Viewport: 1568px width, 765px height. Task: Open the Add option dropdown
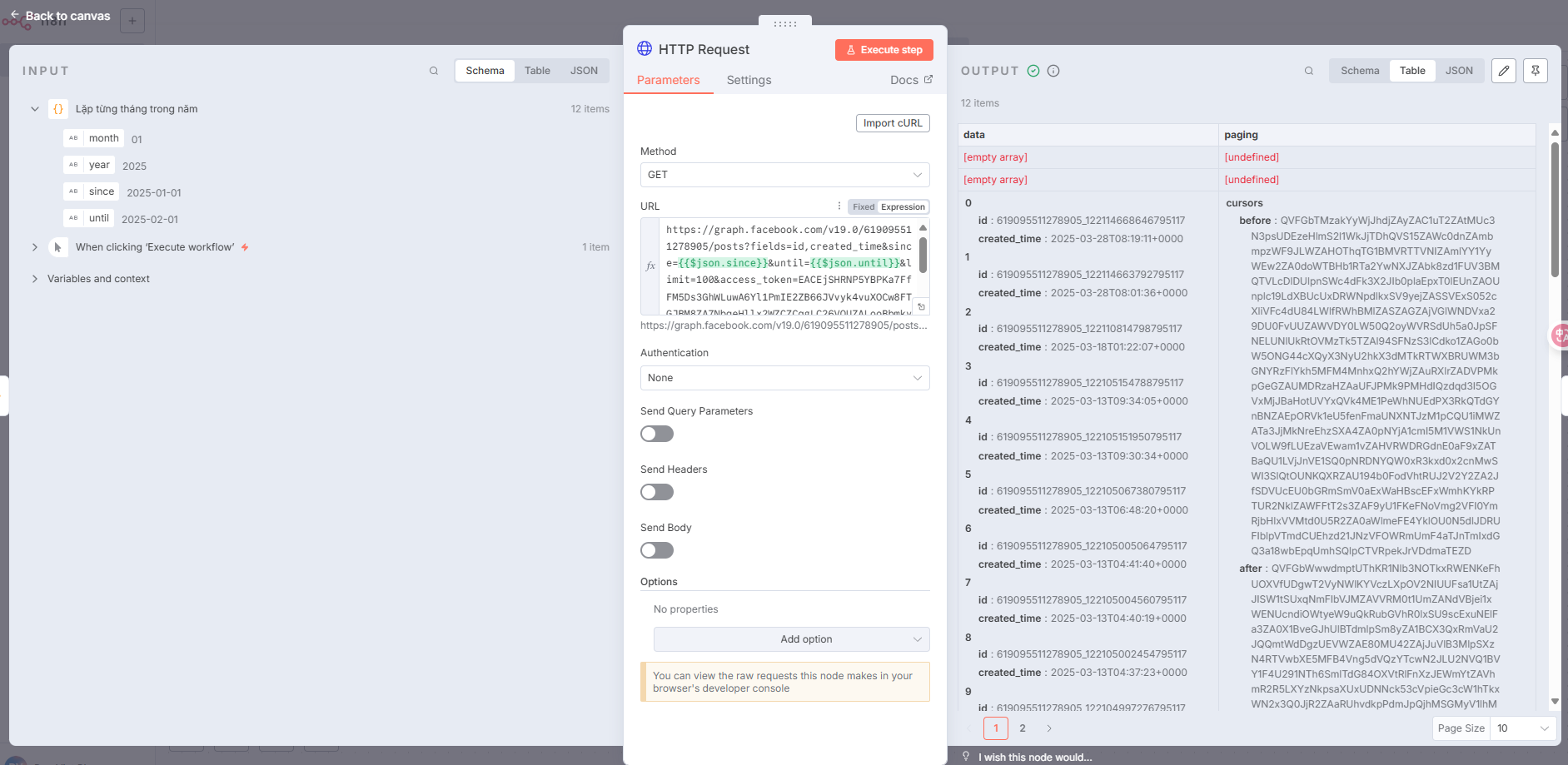[791, 639]
